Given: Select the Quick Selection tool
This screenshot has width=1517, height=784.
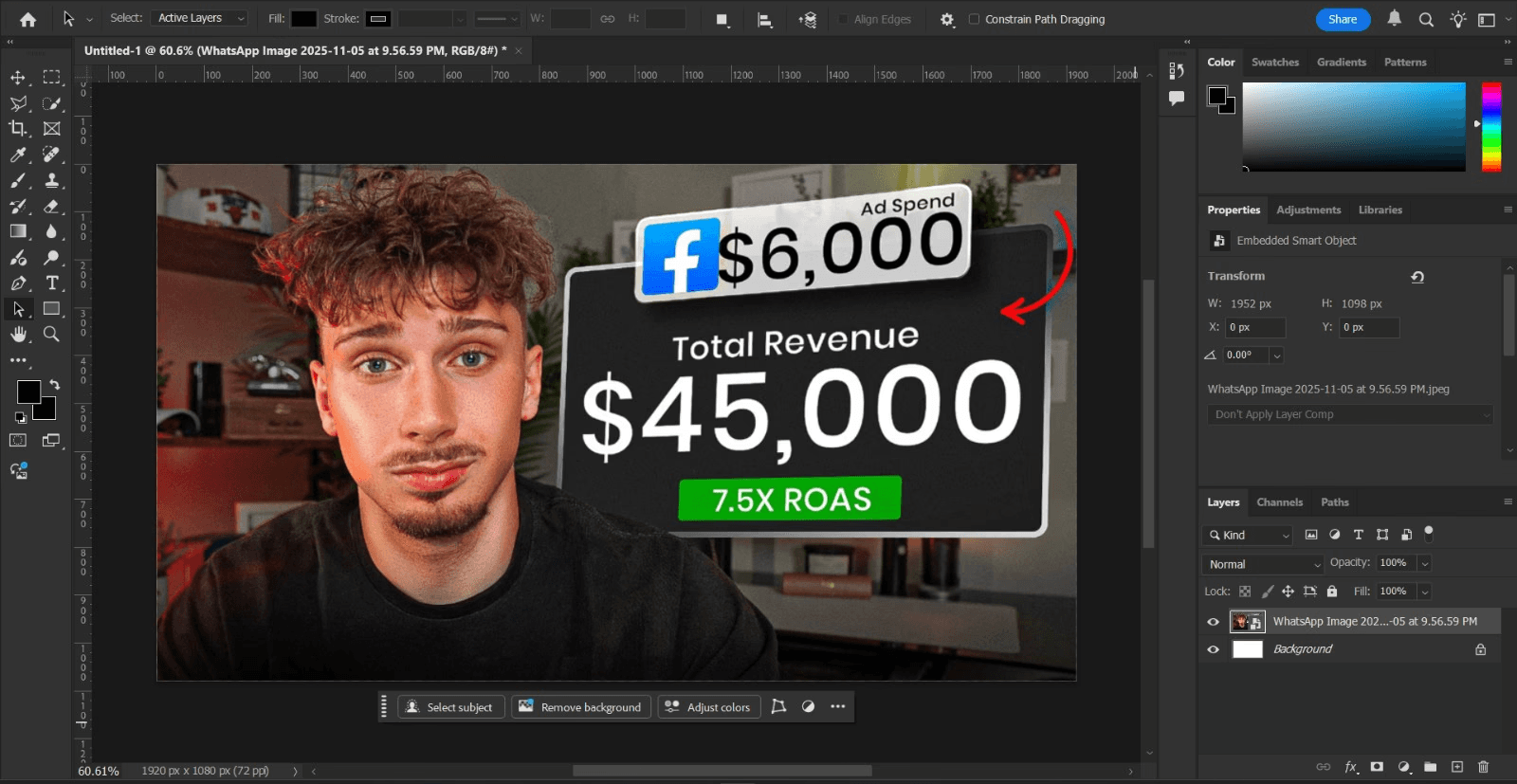Looking at the screenshot, I should (x=52, y=103).
